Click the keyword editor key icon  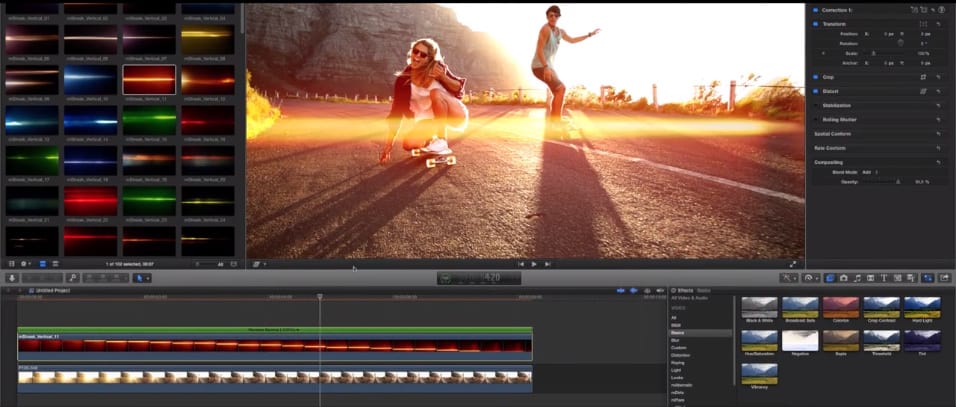pyautogui.click(x=73, y=278)
